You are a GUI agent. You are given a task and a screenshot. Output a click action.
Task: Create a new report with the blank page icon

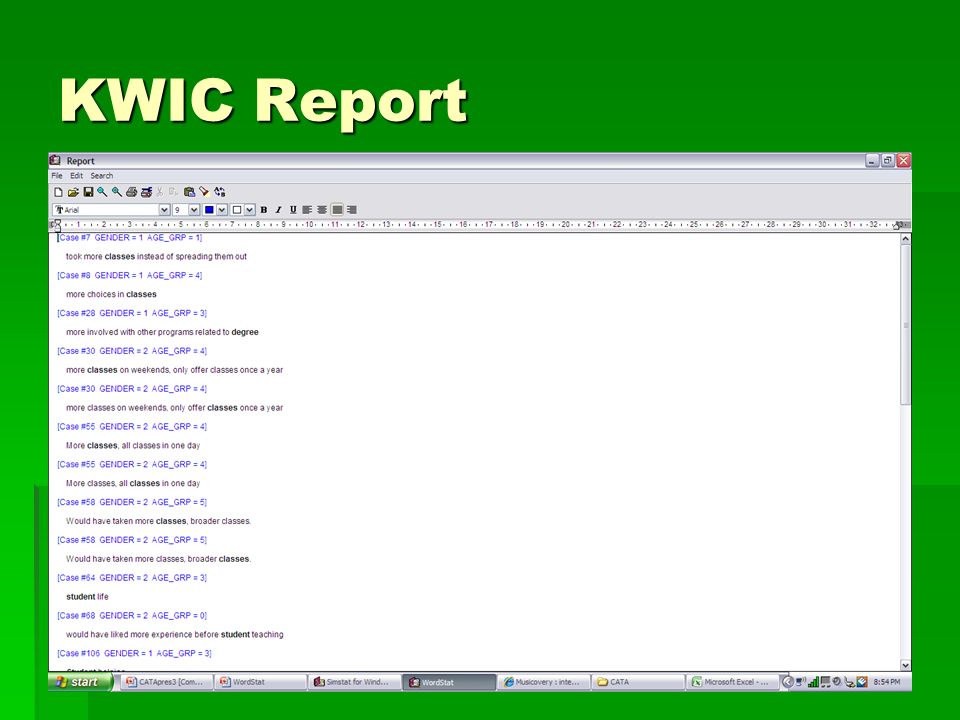(59, 192)
